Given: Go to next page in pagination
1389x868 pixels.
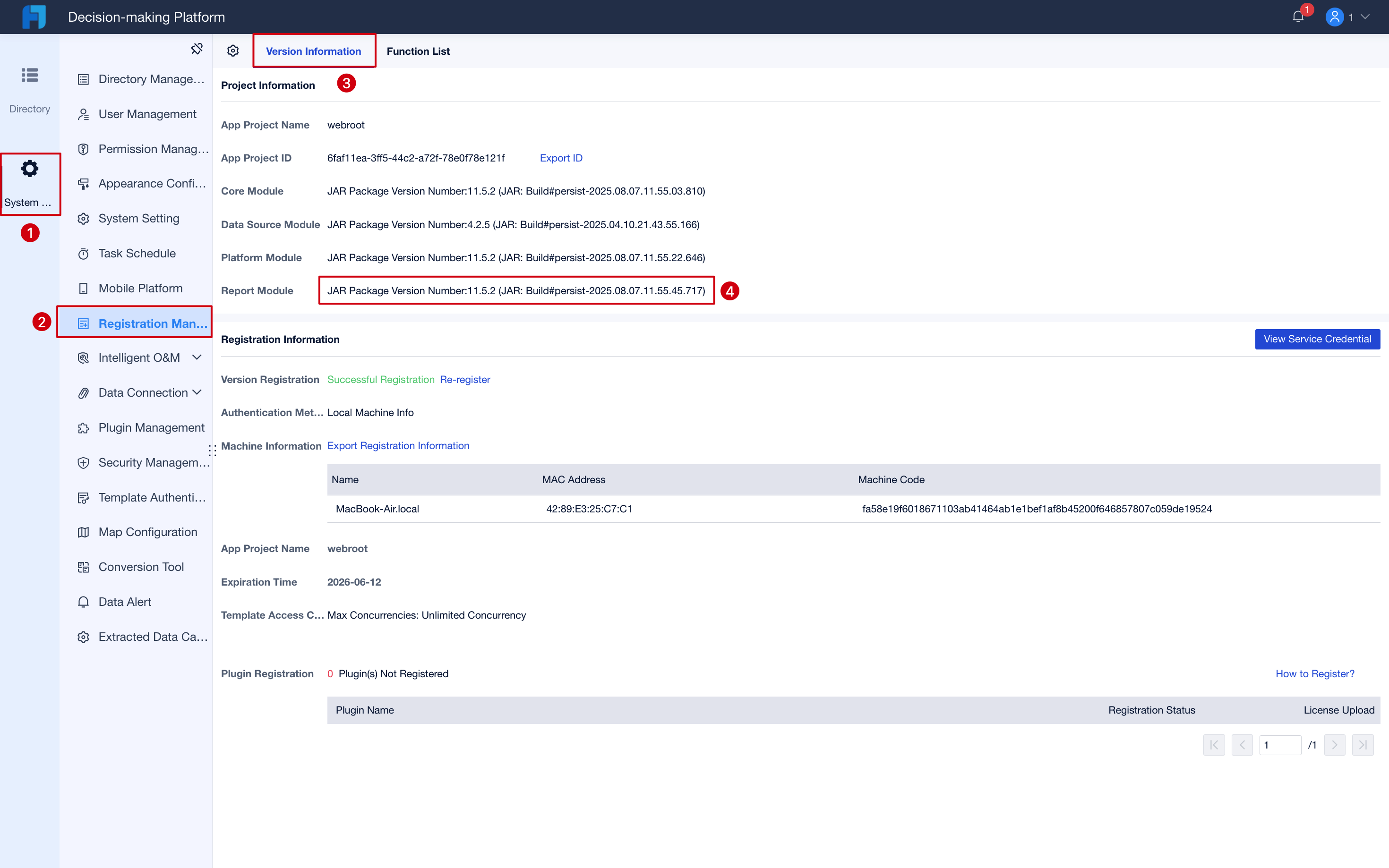Looking at the screenshot, I should click(1335, 745).
